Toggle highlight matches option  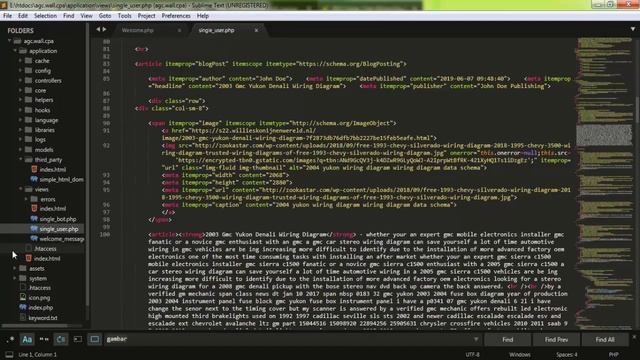tap(94, 339)
